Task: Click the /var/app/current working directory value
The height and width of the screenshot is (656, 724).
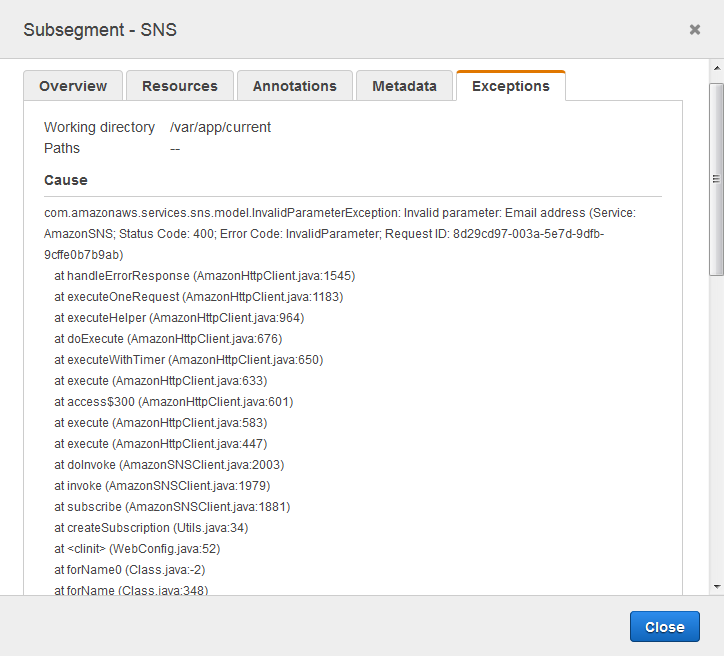Action: point(220,127)
